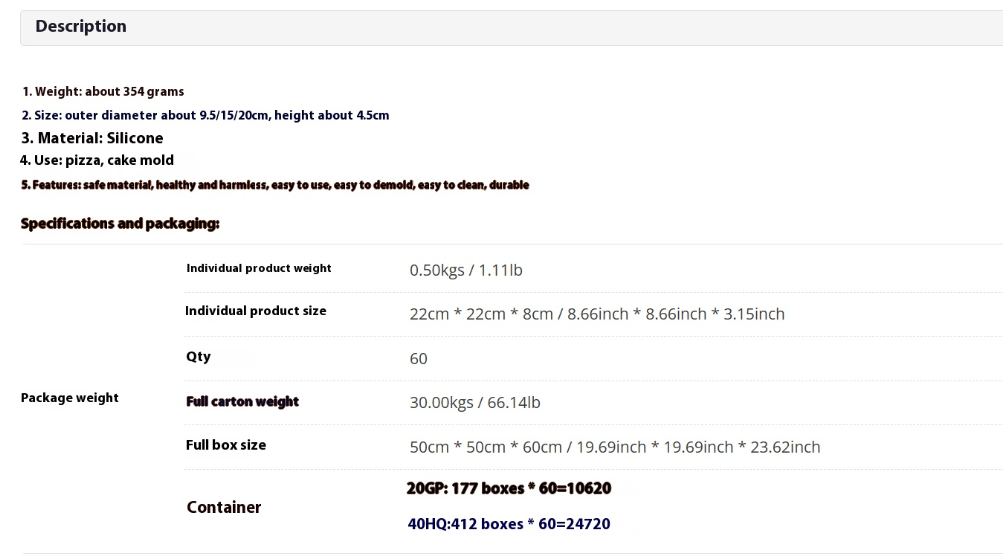Click the 20GP: 177 boxes line

pos(509,488)
